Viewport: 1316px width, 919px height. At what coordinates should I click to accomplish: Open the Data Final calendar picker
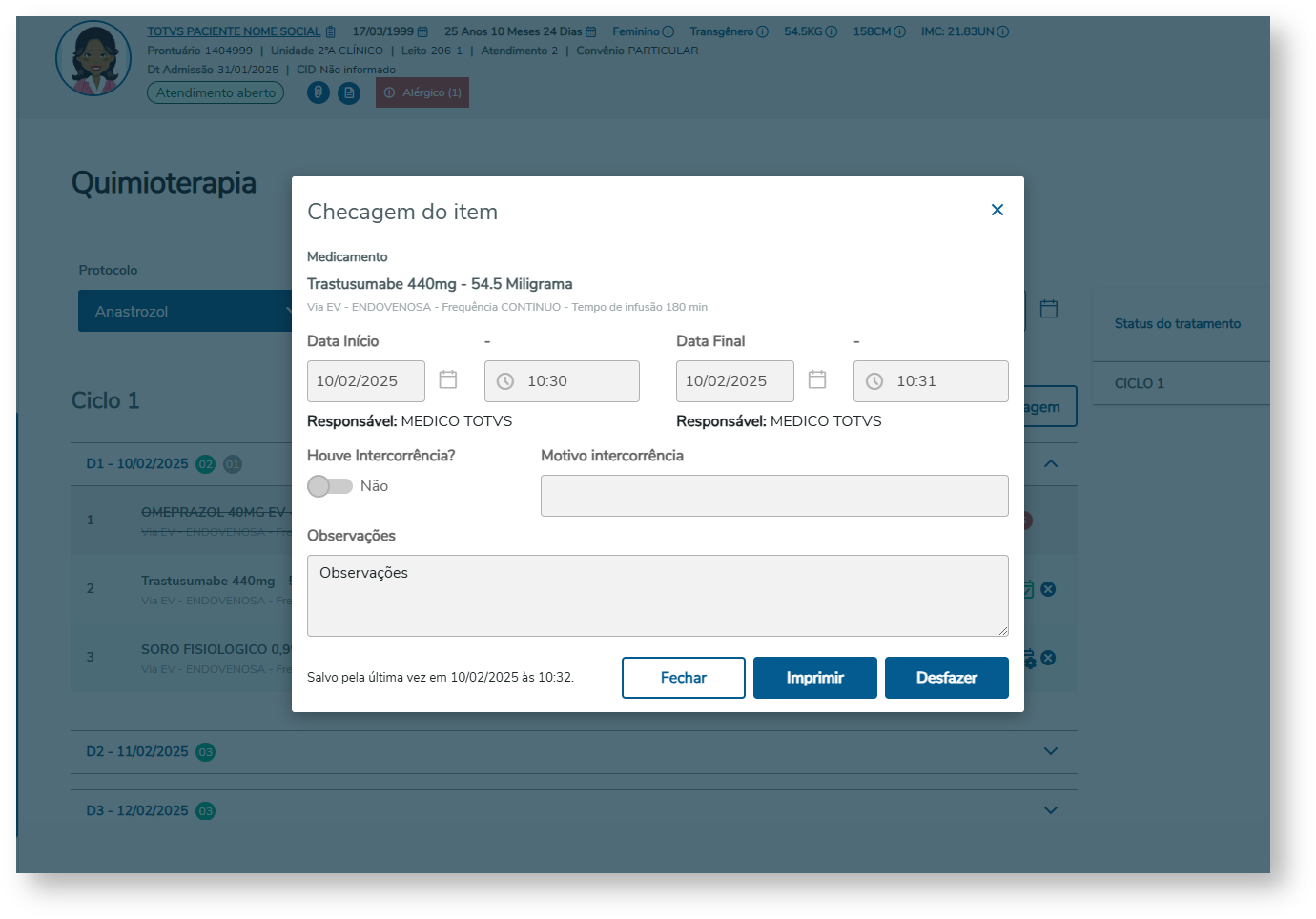pos(817,379)
